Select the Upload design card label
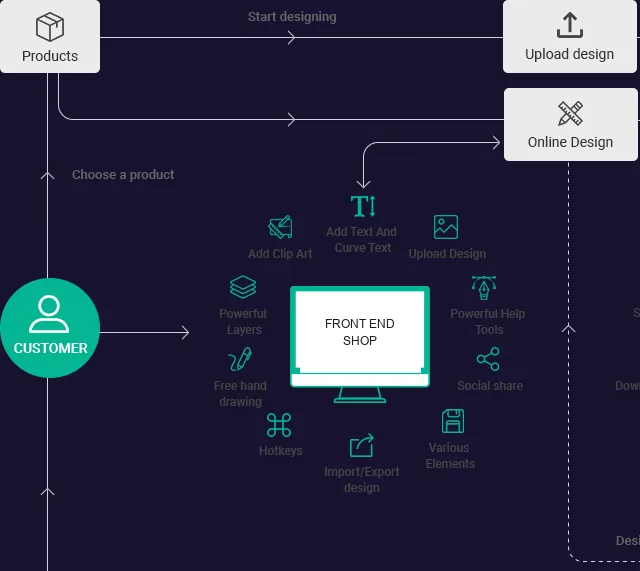 (569, 54)
